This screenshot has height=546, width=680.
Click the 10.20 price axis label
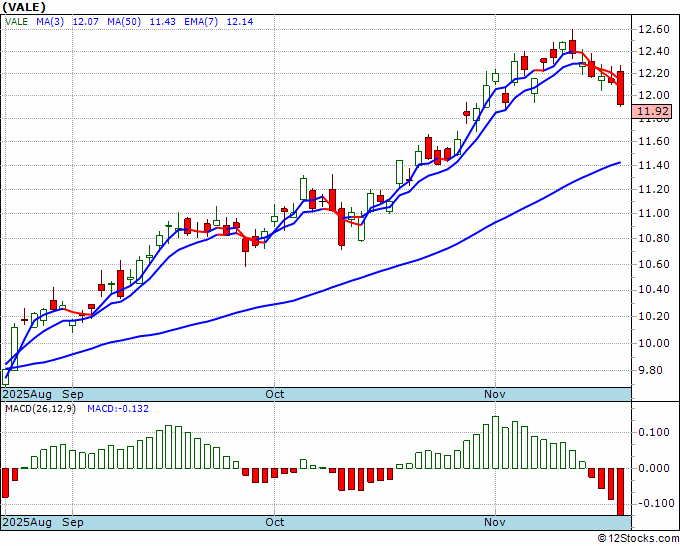[x=654, y=316]
